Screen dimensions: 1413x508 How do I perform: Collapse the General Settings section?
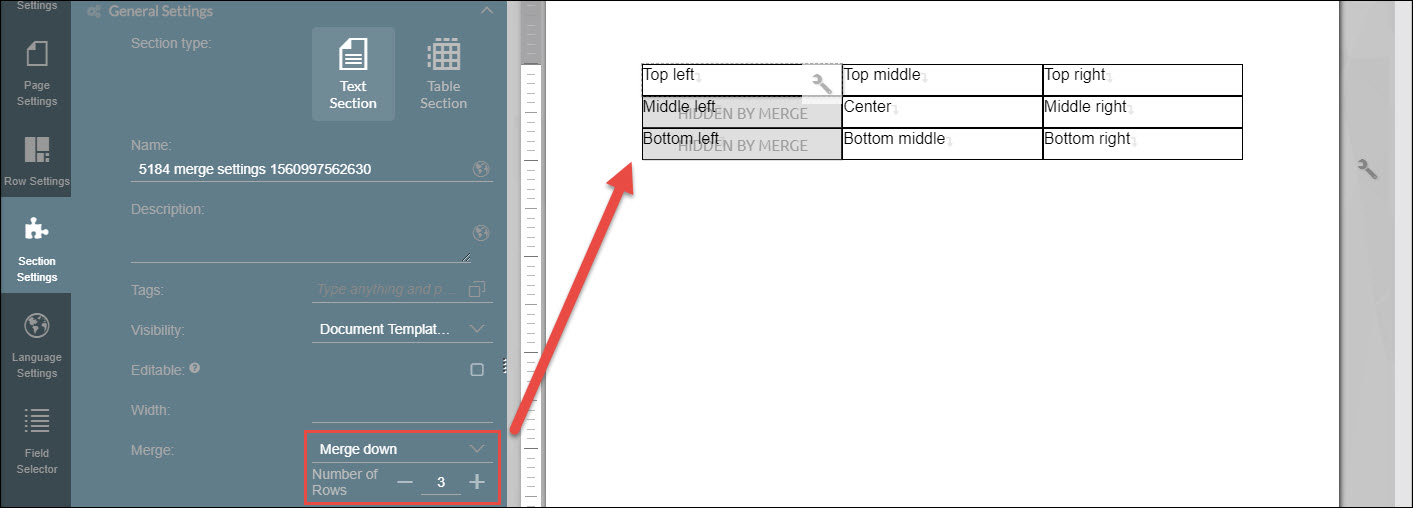coord(487,11)
